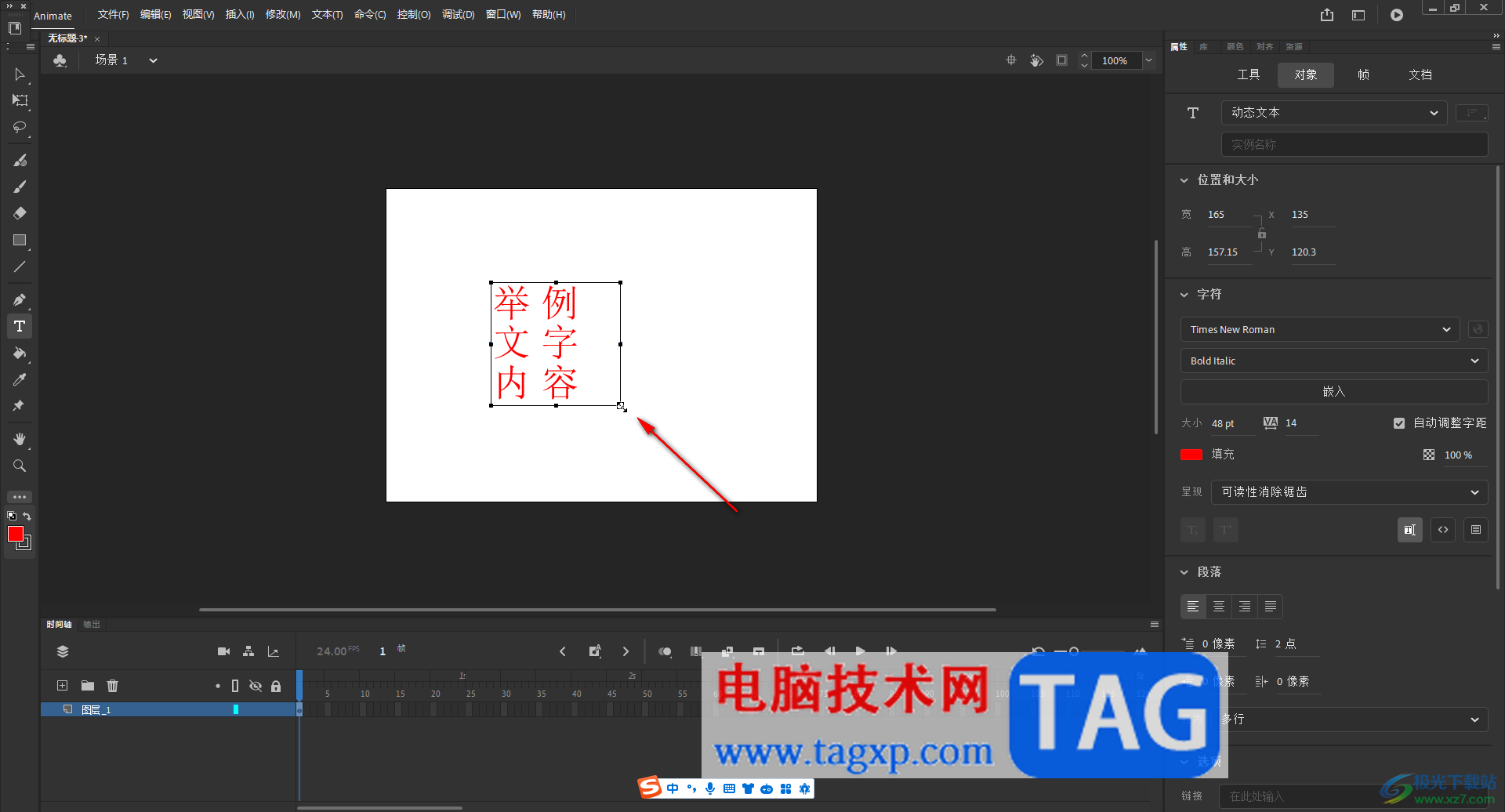The width and height of the screenshot is (1505, 812).
Task: Open the 修改(M) menu
Action: (x=283, y=15)
